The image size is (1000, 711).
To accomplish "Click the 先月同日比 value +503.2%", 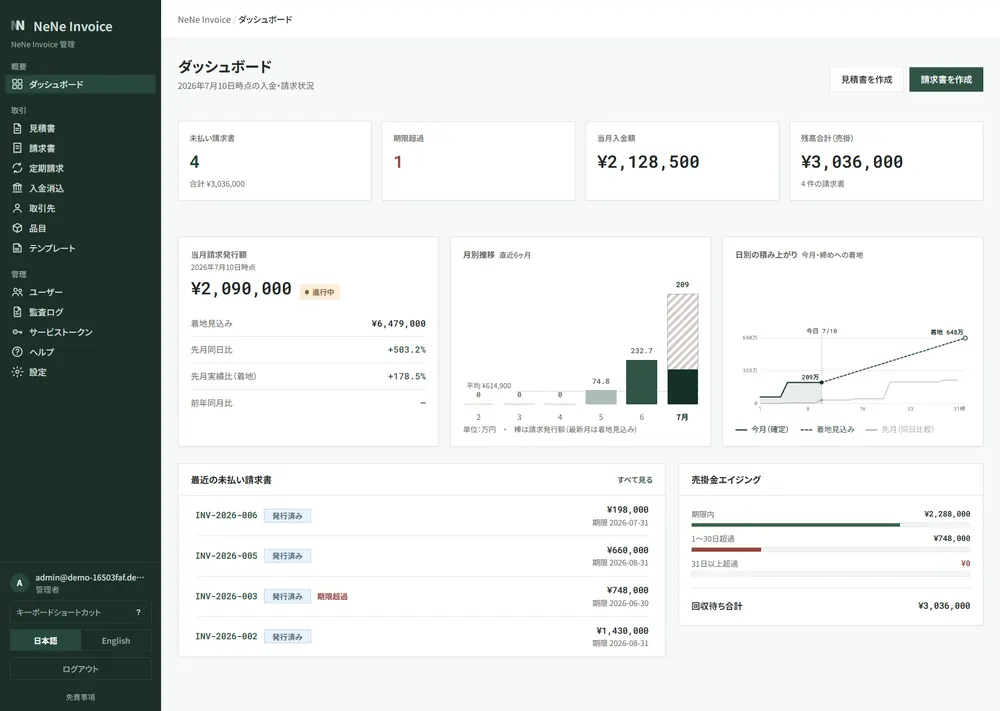I will click(407, 350).
